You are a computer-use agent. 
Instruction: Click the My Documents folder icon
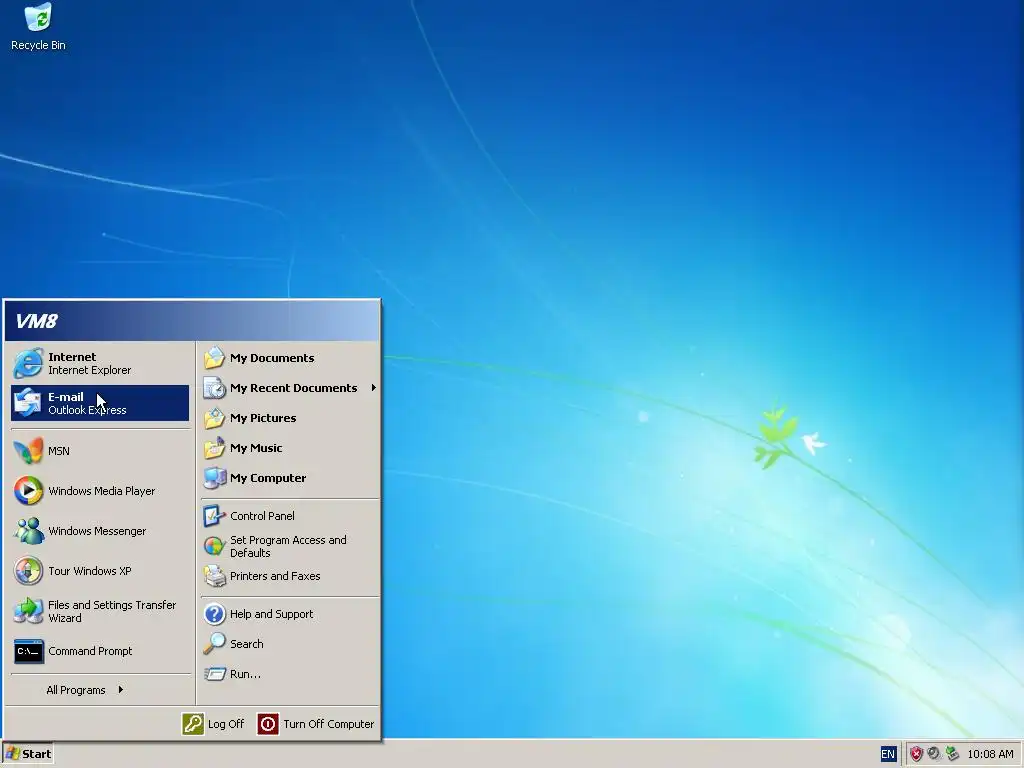click(x=214, y=358)
